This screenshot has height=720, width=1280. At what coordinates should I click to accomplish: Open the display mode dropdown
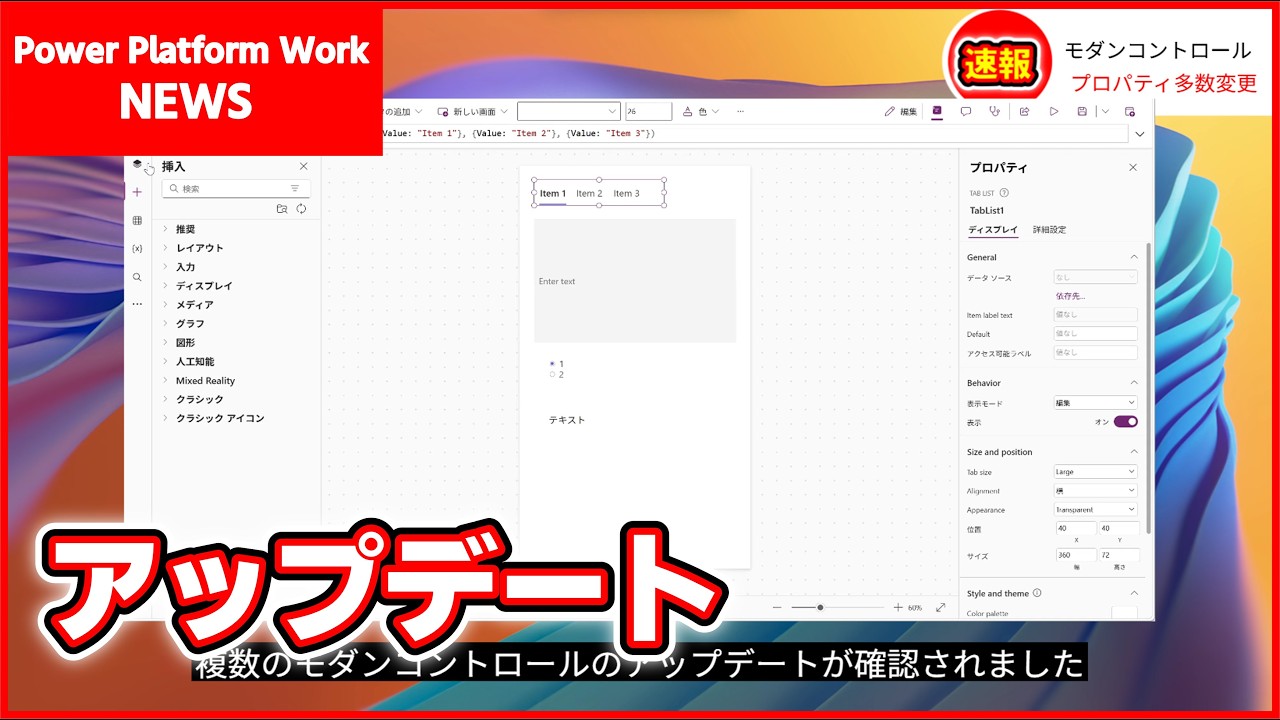point(1095,403)
